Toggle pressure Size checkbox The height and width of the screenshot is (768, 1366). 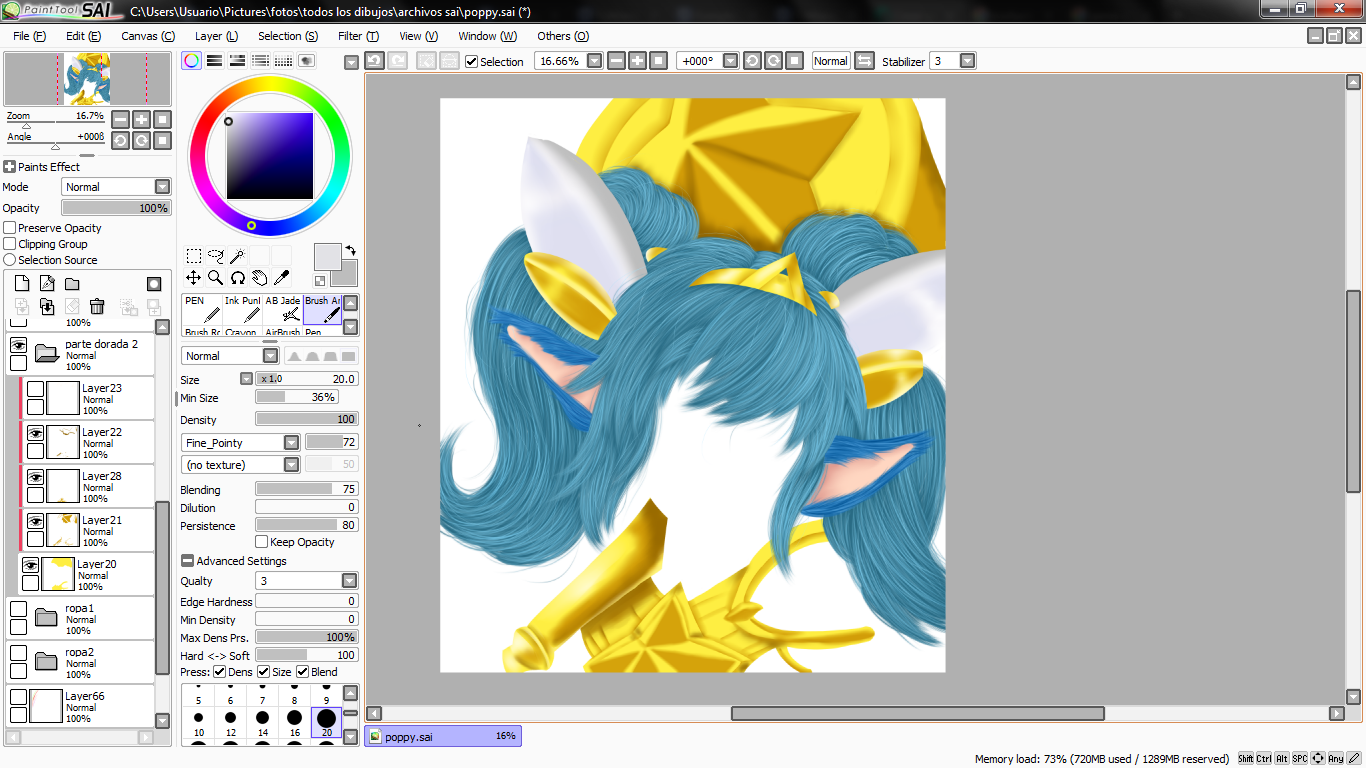264,672
